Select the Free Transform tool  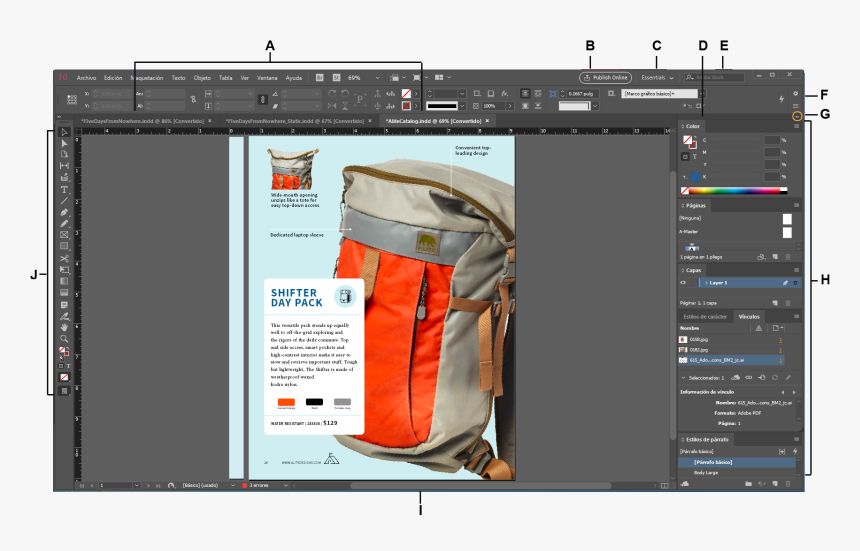[x=64, y=270]
